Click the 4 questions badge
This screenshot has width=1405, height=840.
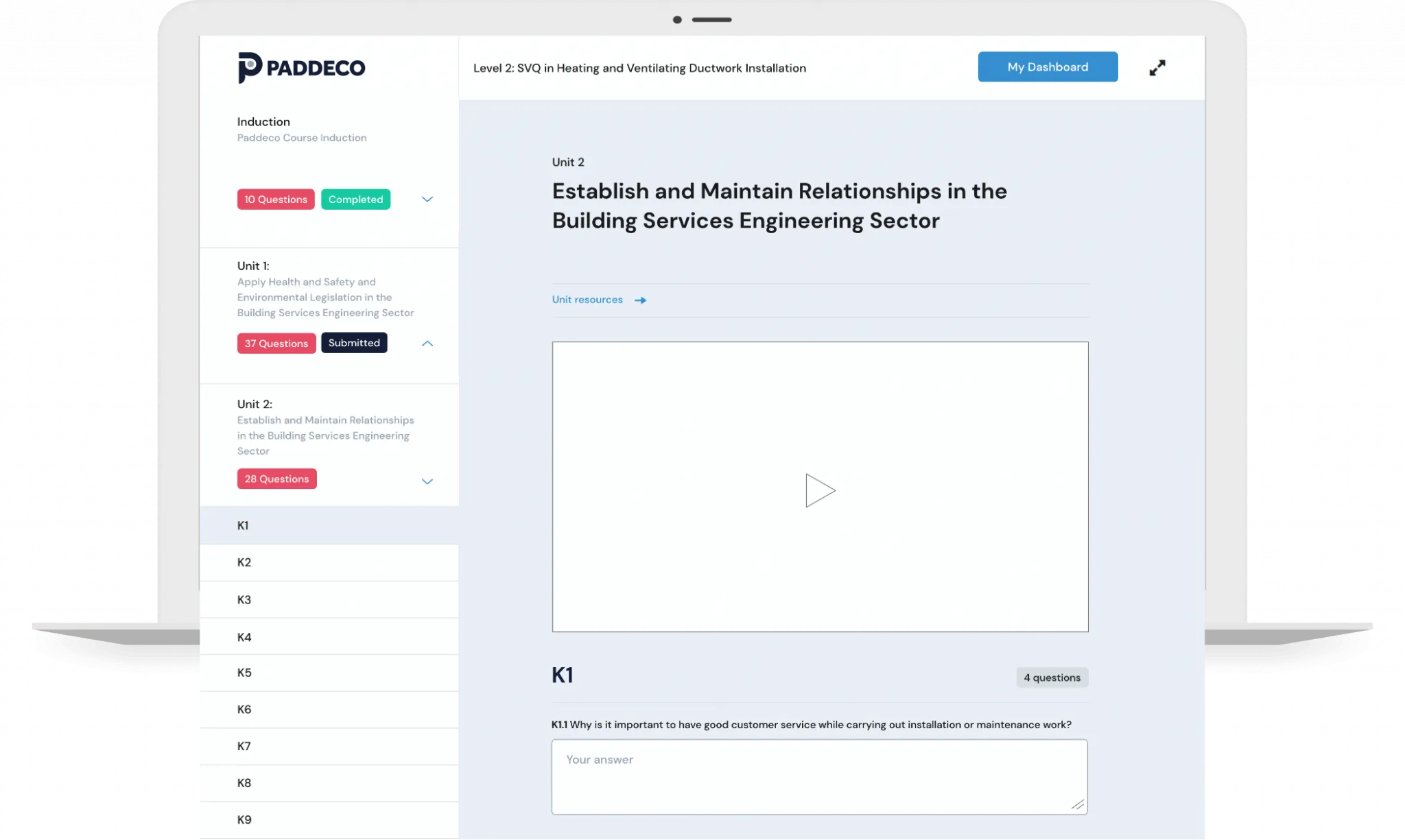tap(1052, 677)
